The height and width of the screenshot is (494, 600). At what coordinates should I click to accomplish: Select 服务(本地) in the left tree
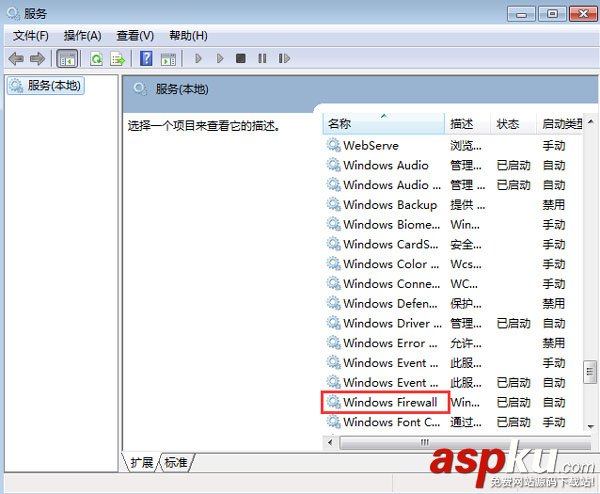pyautogui.click(x=46, y=85)
